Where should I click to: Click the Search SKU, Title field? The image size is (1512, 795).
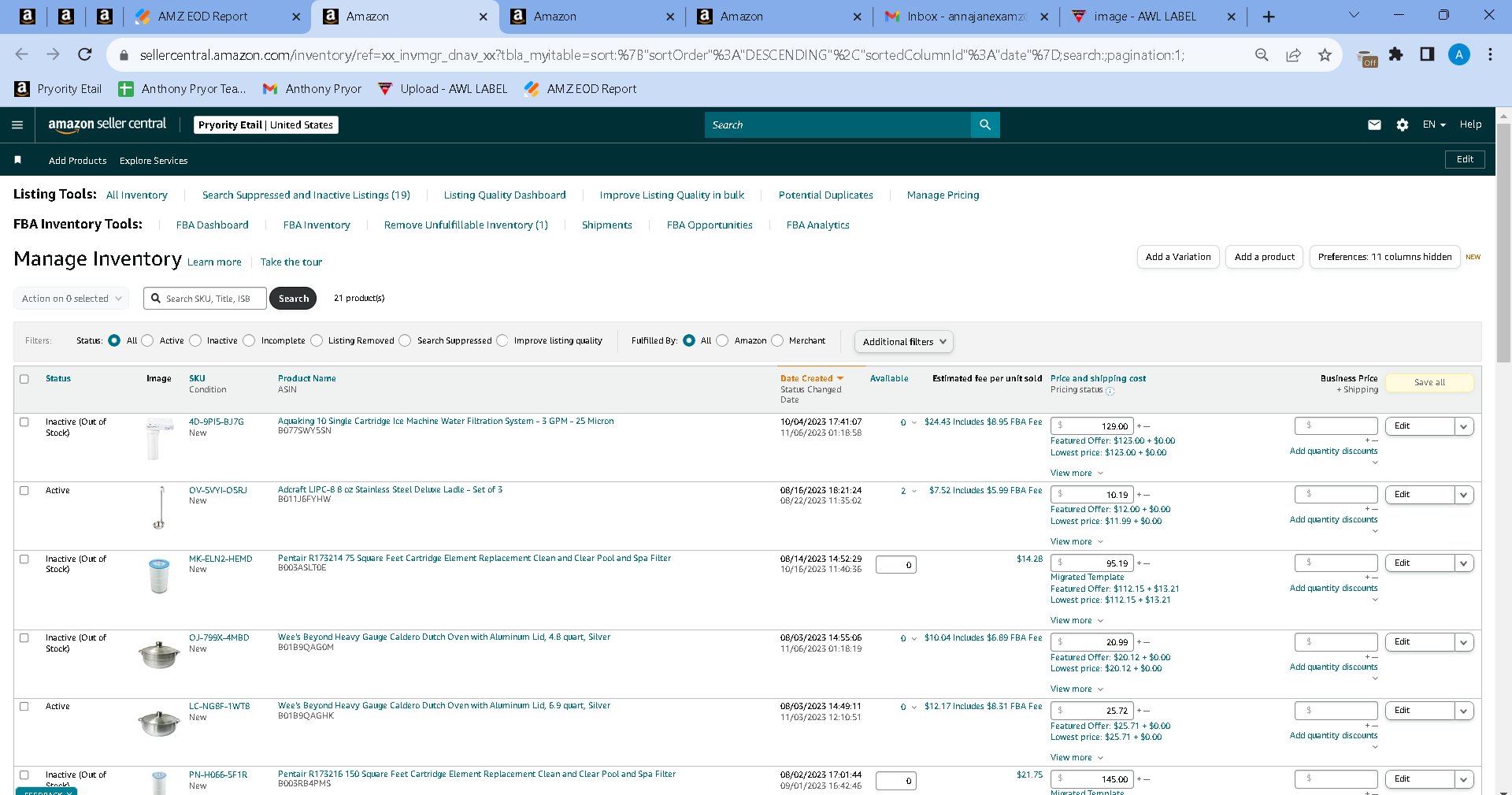205,299
